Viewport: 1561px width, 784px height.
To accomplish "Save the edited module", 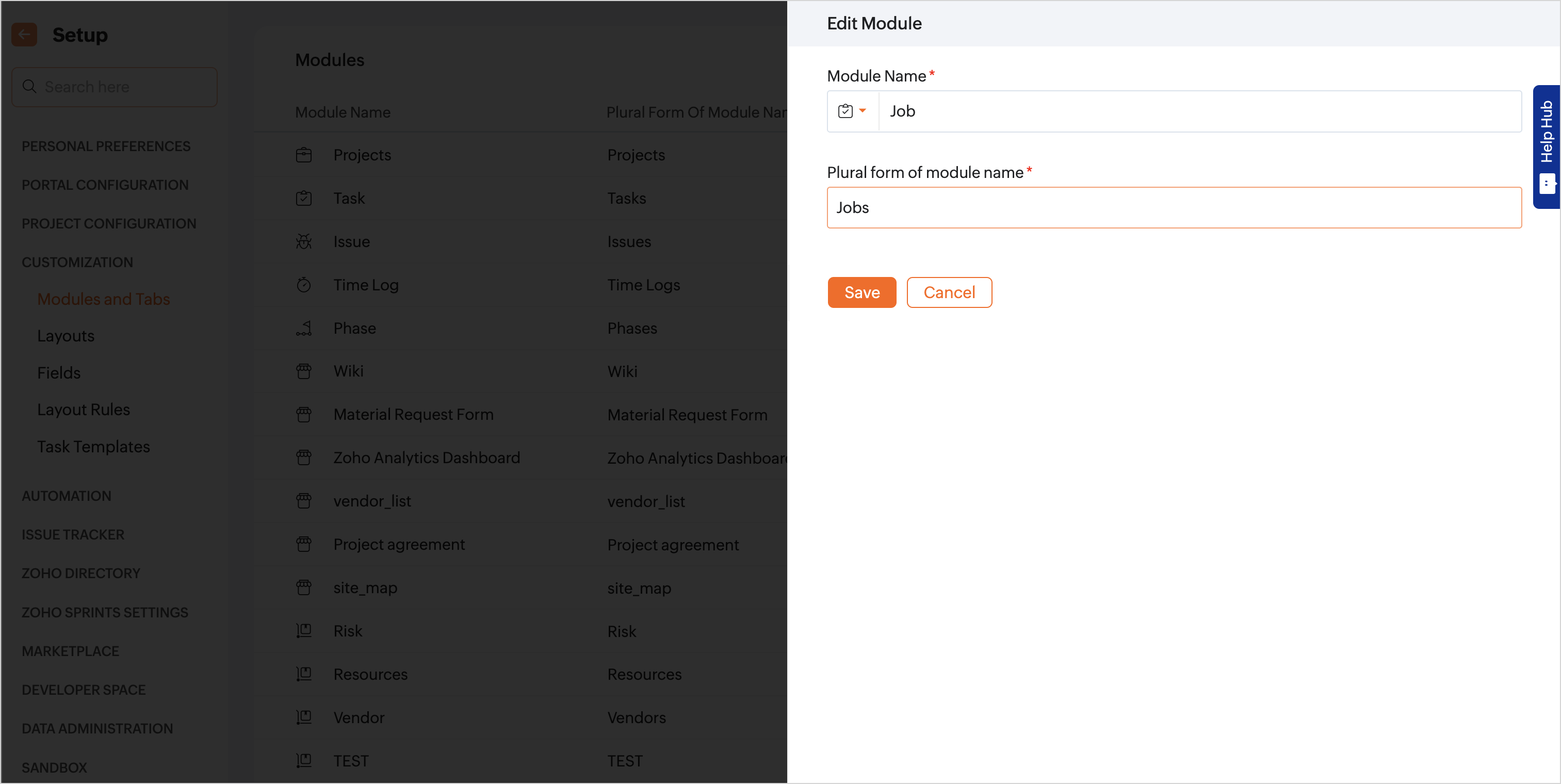I will (861, 292).
